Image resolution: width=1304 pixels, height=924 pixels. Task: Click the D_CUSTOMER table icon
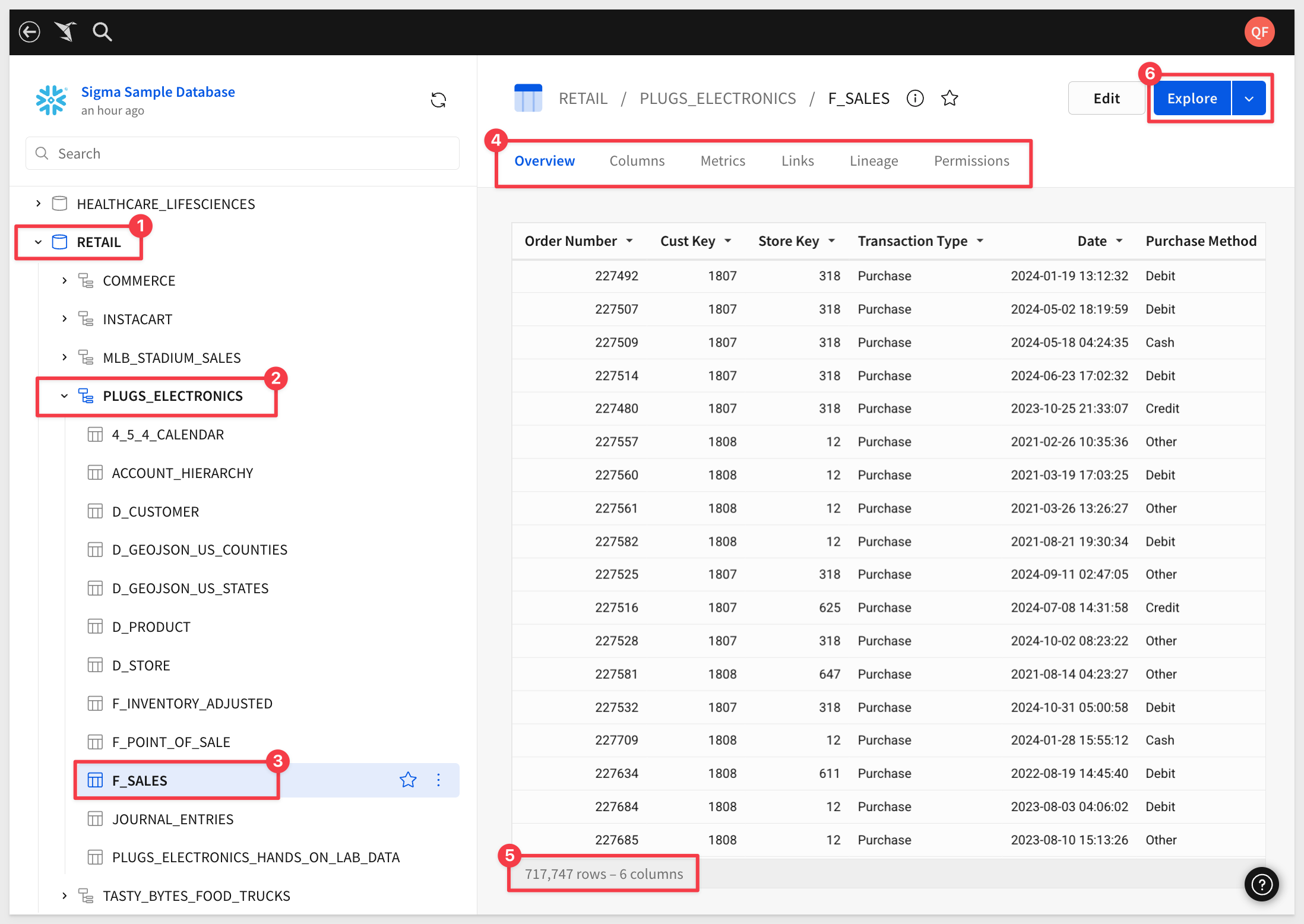(95, 511)
